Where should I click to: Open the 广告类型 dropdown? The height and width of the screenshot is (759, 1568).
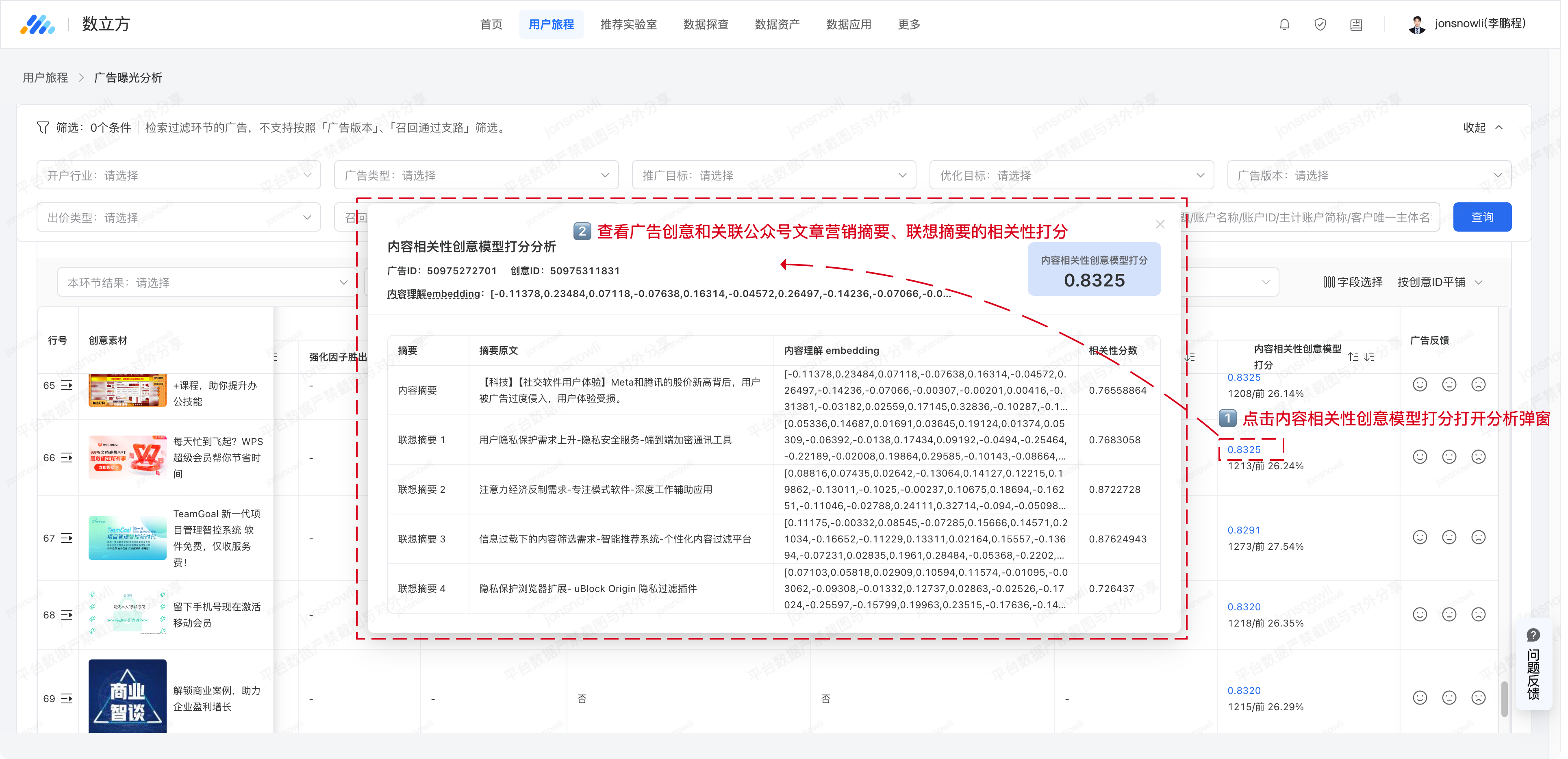click(476, 175)
